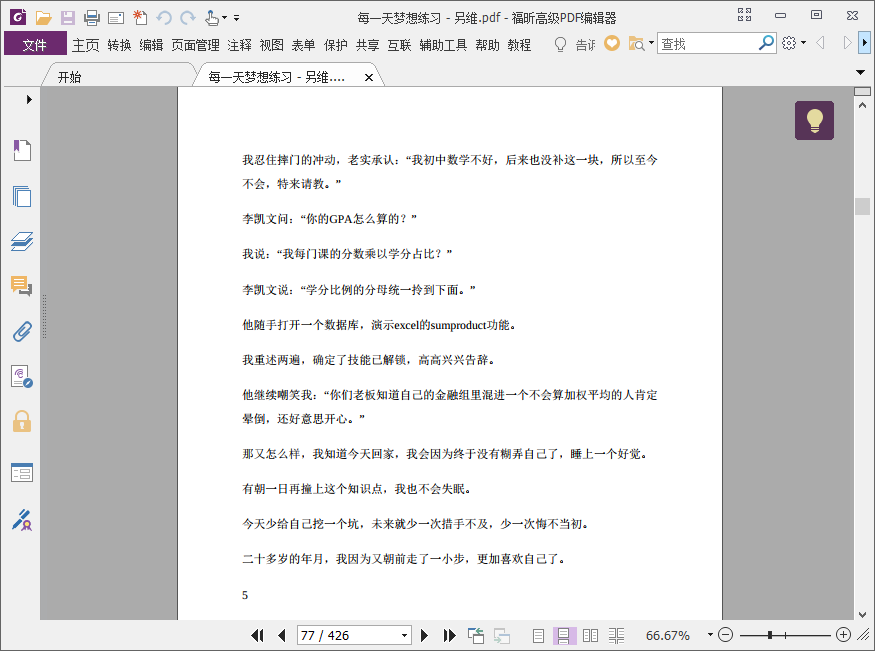Go to the previous page

tap(282, 635)
